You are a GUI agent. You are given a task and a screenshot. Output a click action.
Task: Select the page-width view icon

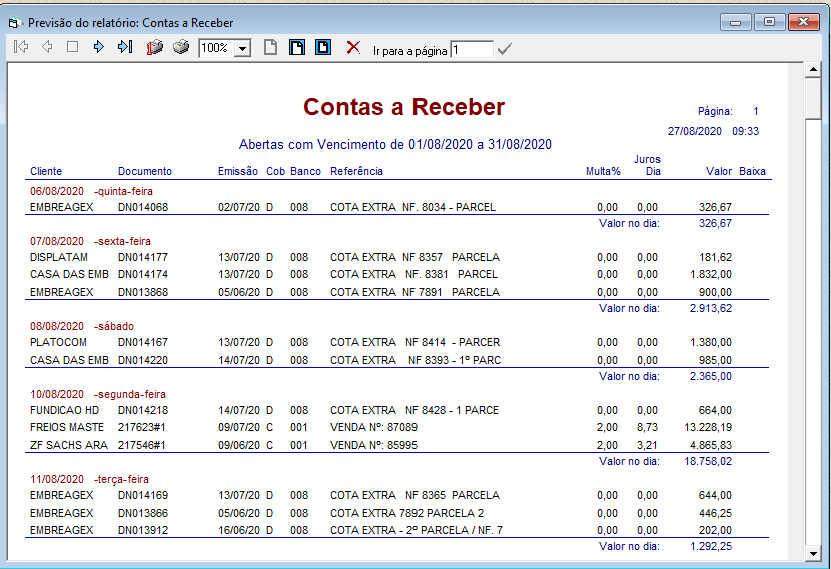[x=323, y=47]
